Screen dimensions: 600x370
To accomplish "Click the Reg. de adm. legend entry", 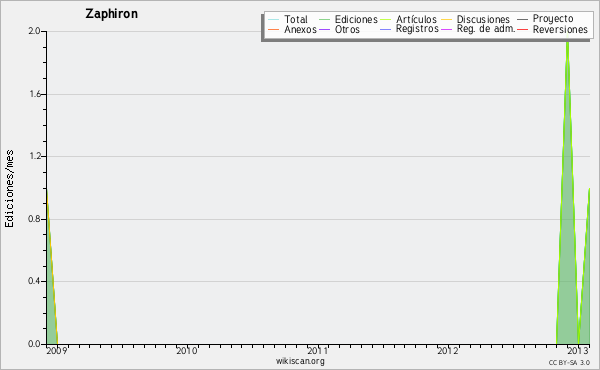I will (478, 29).
